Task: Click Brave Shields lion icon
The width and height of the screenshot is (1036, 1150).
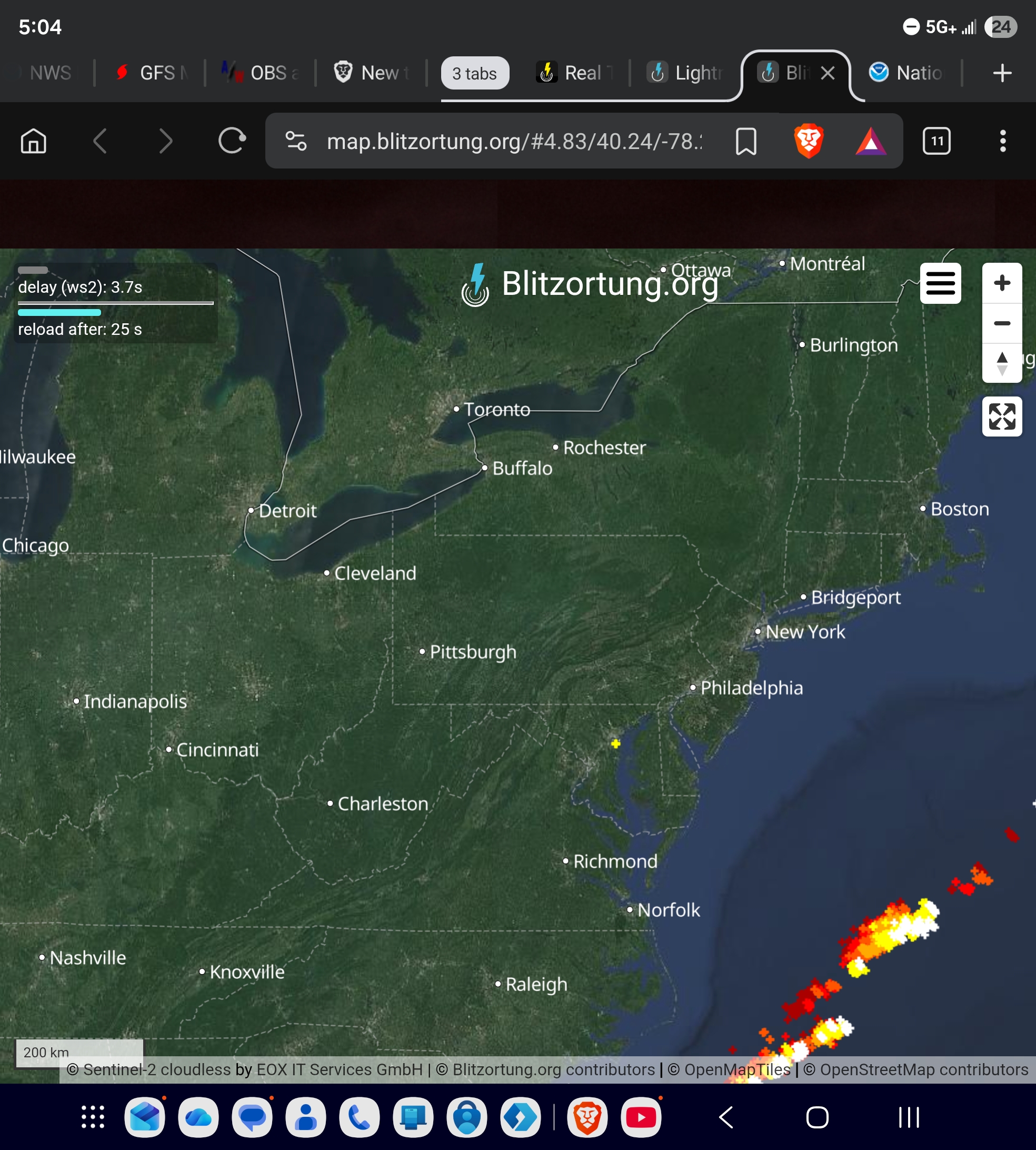Action: click(x=808, y=141)
